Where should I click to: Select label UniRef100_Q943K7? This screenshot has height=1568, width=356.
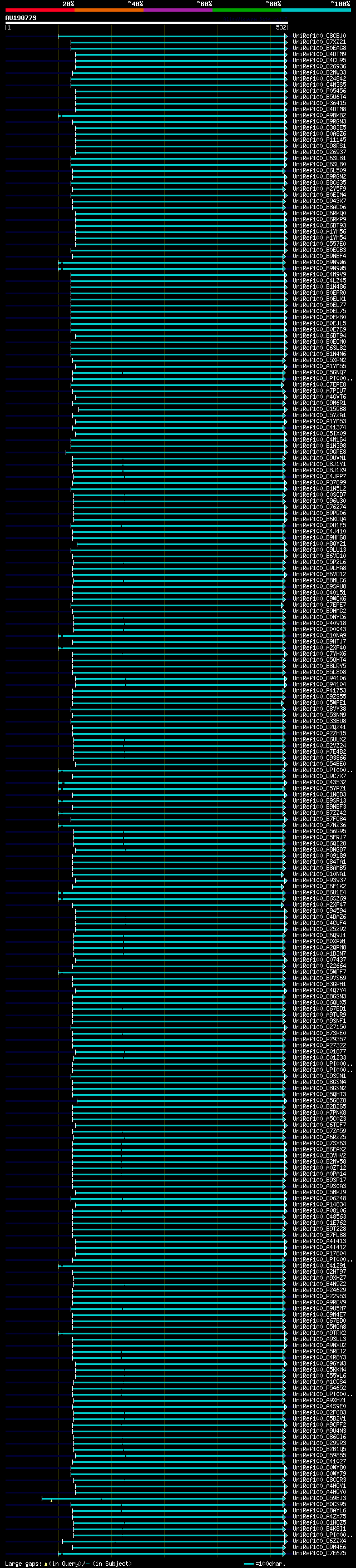click(x=319, y=201)
